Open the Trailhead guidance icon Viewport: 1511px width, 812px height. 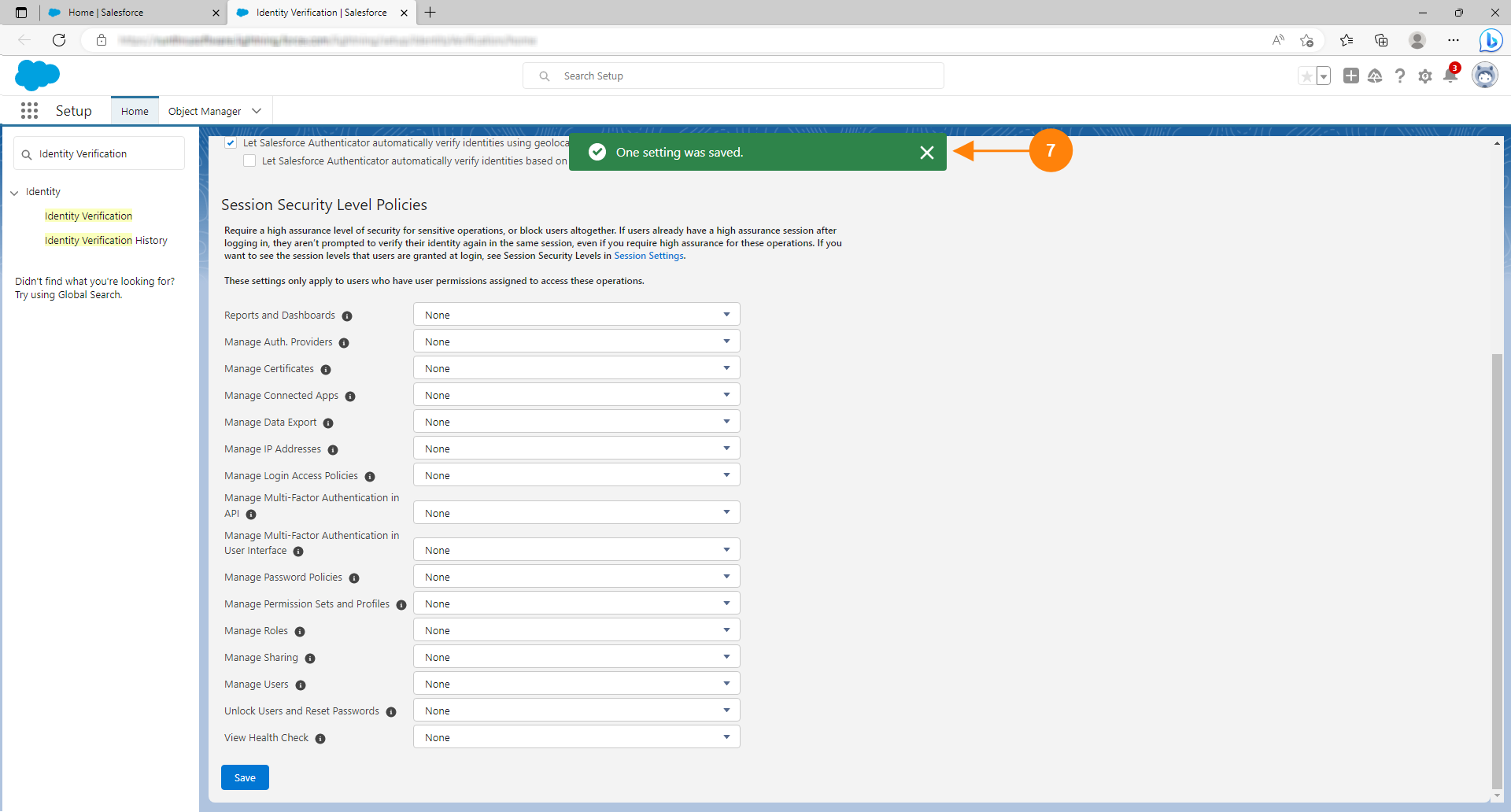click(x=1375, y=76)
